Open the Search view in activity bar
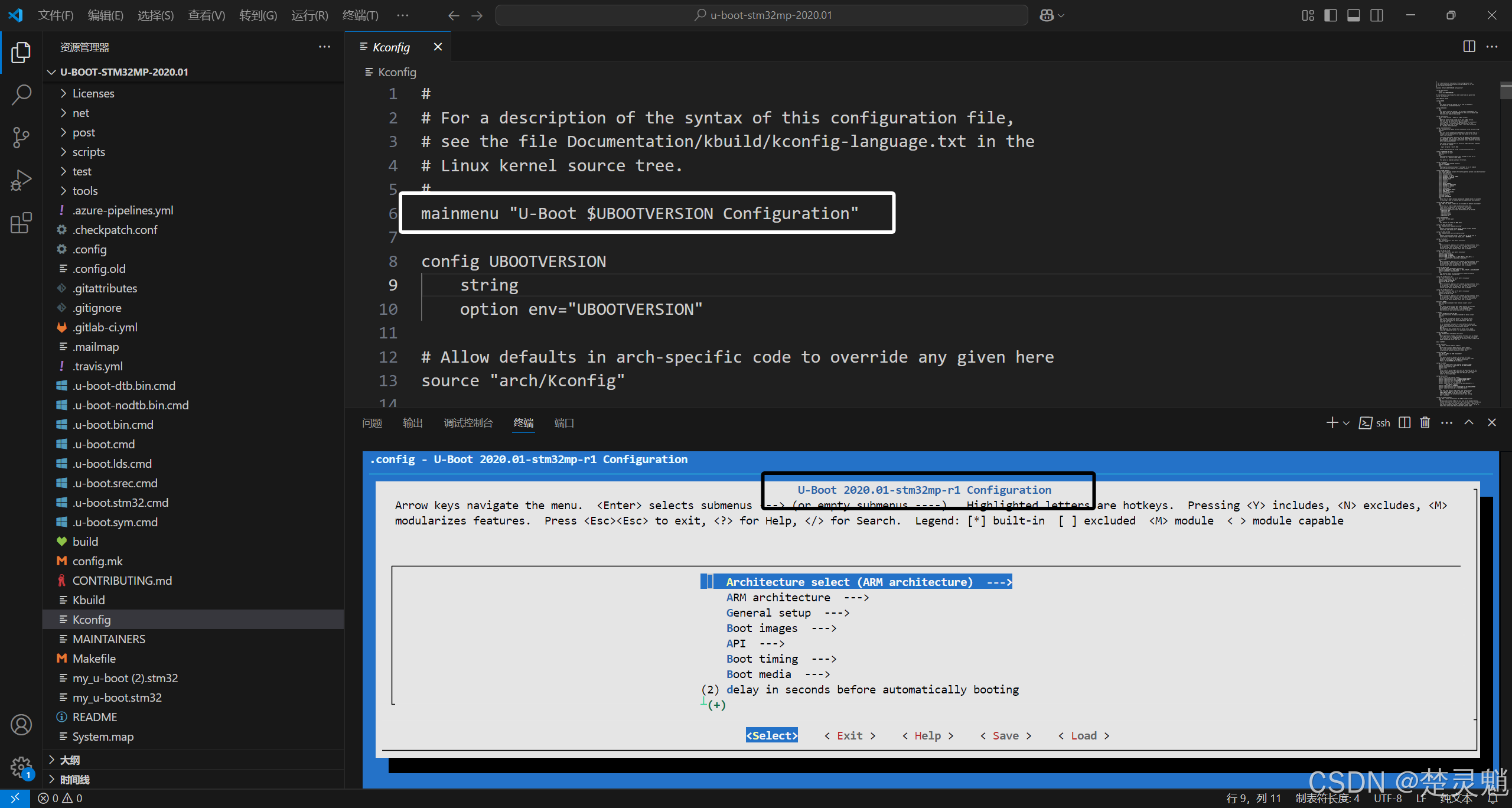The image size is (1512, 808). (x=21, y=95)
